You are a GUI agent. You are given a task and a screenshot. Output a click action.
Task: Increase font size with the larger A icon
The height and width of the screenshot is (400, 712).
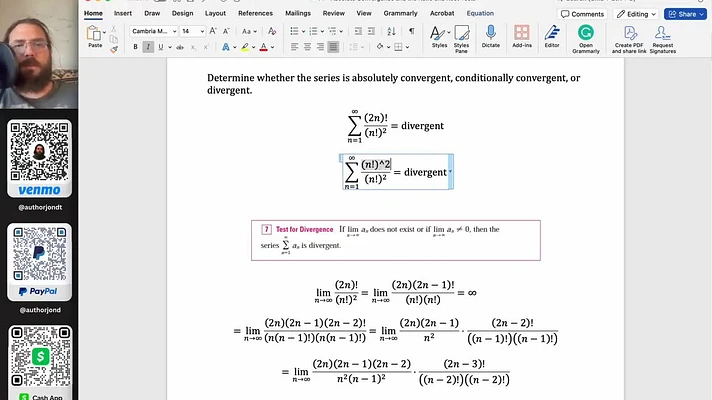(213, 31)
